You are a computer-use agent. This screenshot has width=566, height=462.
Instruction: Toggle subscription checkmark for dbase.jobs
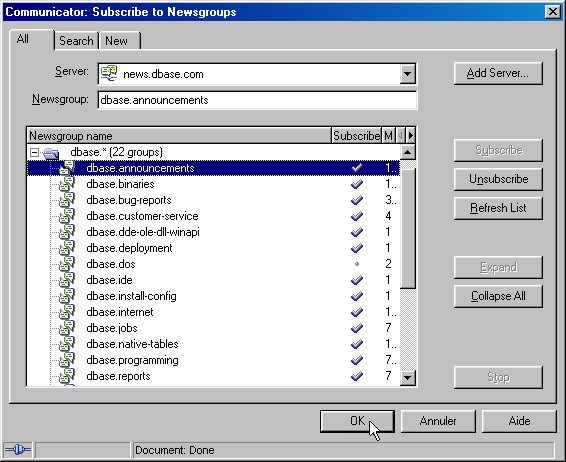click(x=357, y=328)
